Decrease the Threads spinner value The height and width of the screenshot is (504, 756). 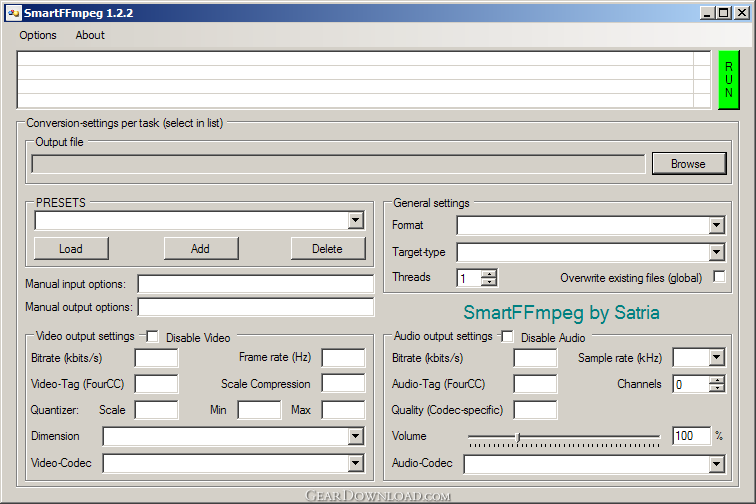[489, 282]
